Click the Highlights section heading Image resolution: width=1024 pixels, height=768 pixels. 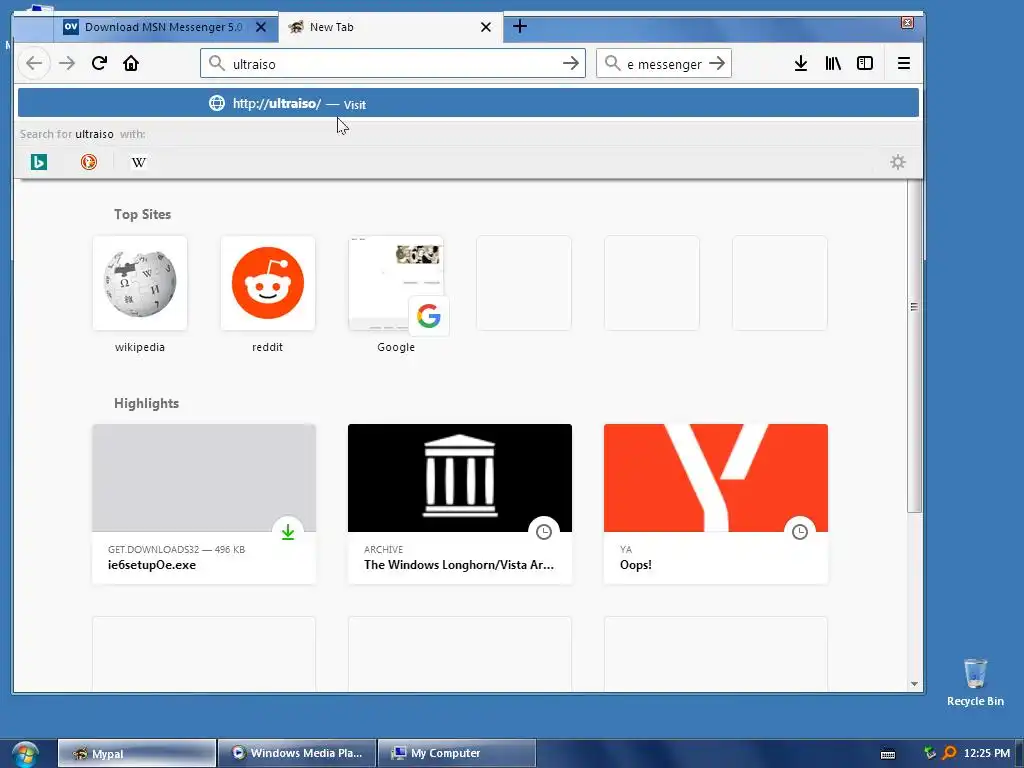click(x=146, y=404)
